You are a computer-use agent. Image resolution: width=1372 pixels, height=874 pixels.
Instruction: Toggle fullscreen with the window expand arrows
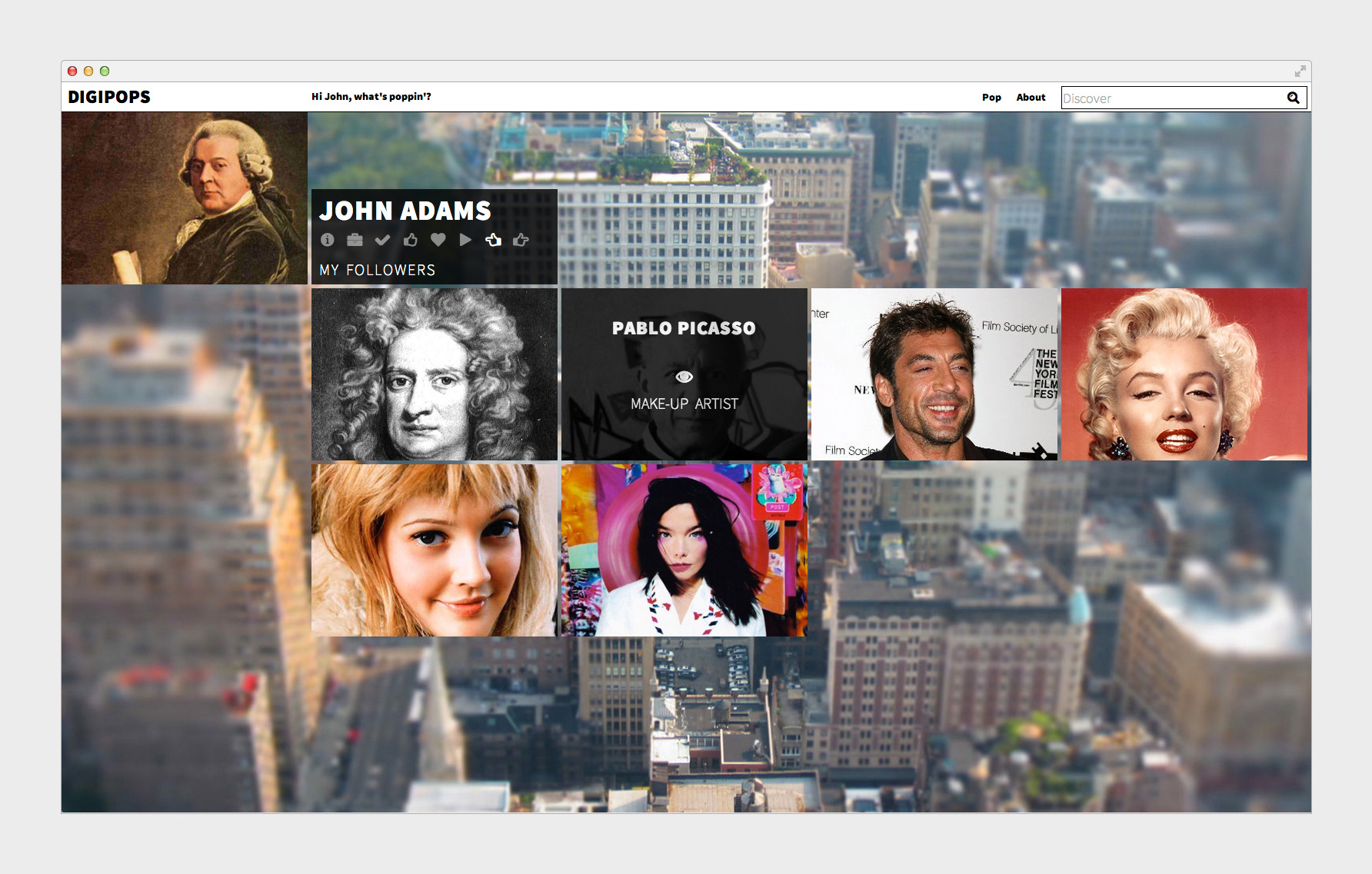coord(1300,71)
